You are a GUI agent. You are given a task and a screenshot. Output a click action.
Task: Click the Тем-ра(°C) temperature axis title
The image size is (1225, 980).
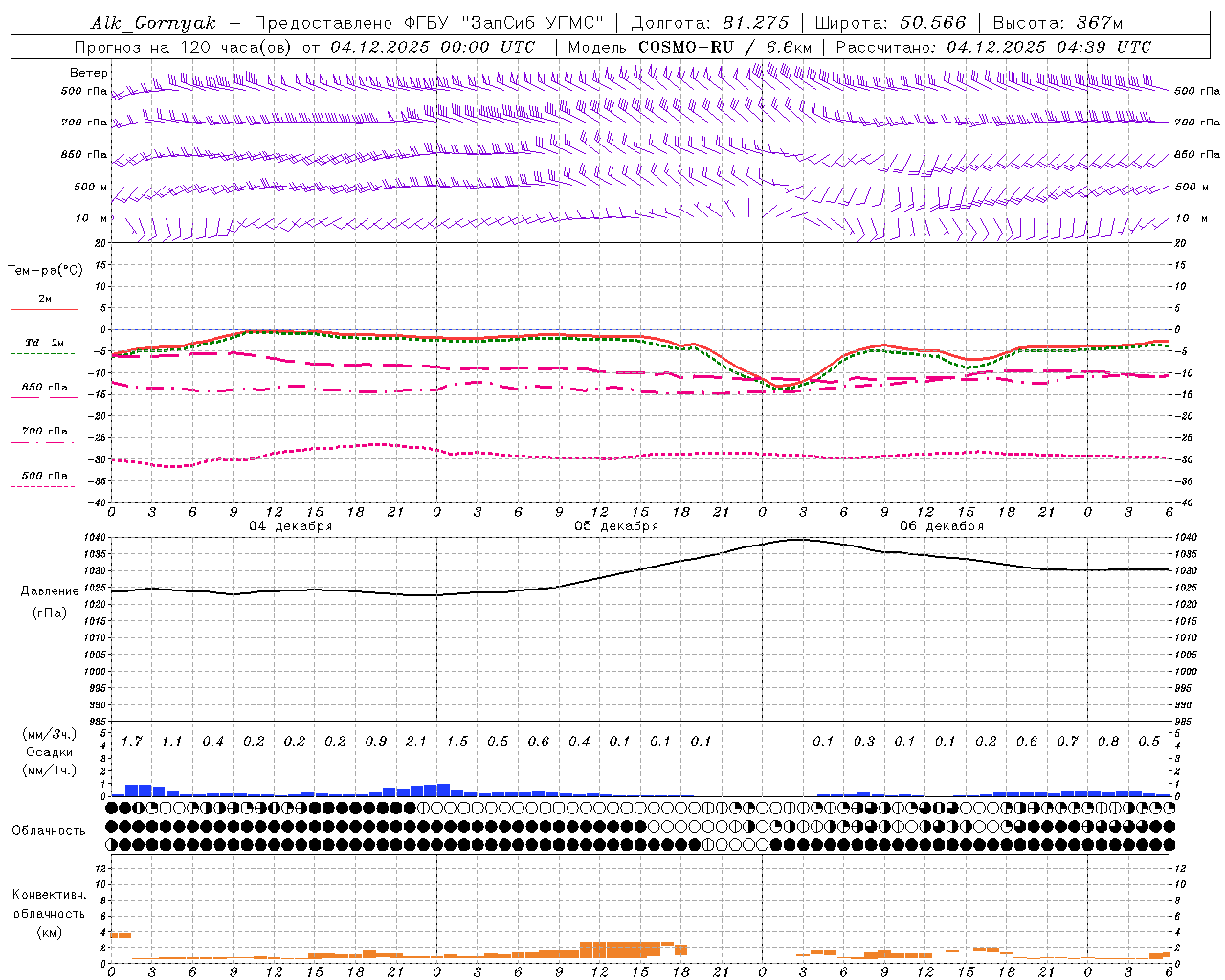pos(45,271)
